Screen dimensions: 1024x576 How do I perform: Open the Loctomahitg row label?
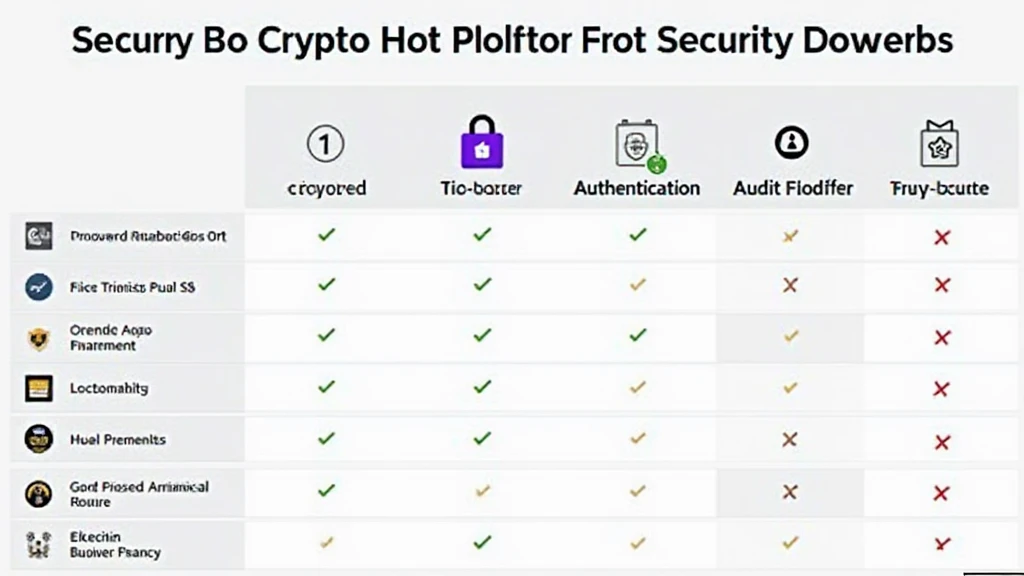click(109, 388)
